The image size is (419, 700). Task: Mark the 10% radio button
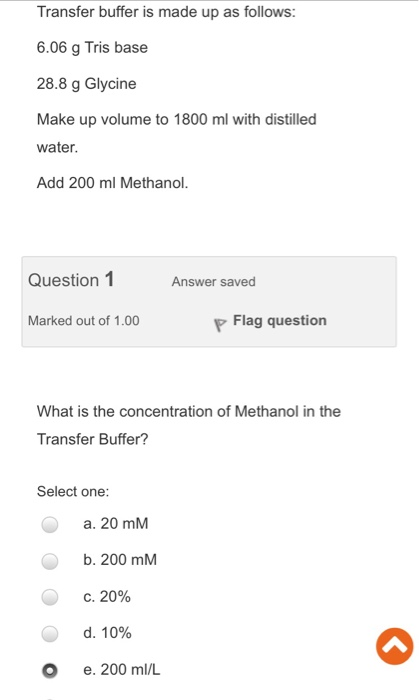point(50,633)
